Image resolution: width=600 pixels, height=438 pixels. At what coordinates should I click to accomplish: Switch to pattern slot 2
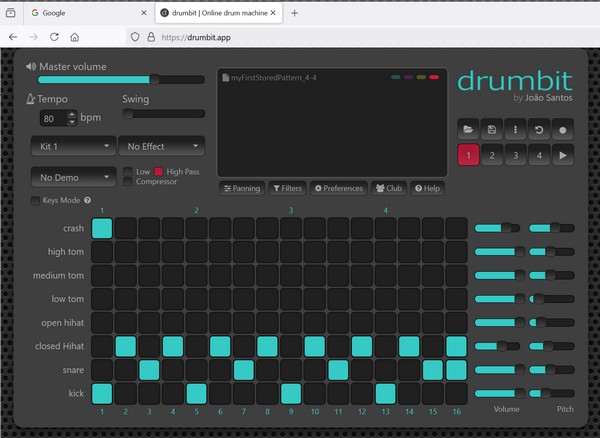491,155
